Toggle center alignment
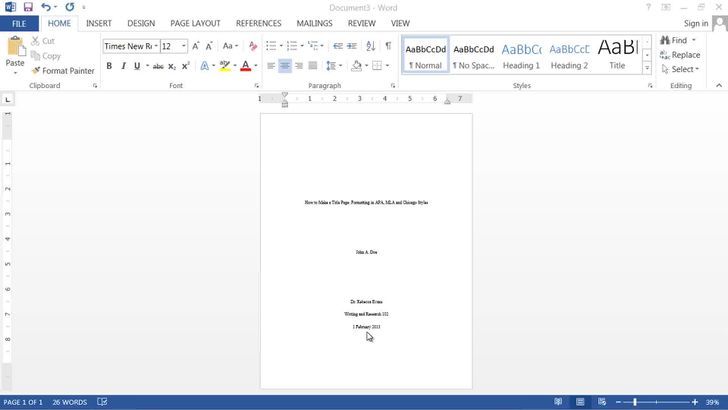 coord(285,66)
